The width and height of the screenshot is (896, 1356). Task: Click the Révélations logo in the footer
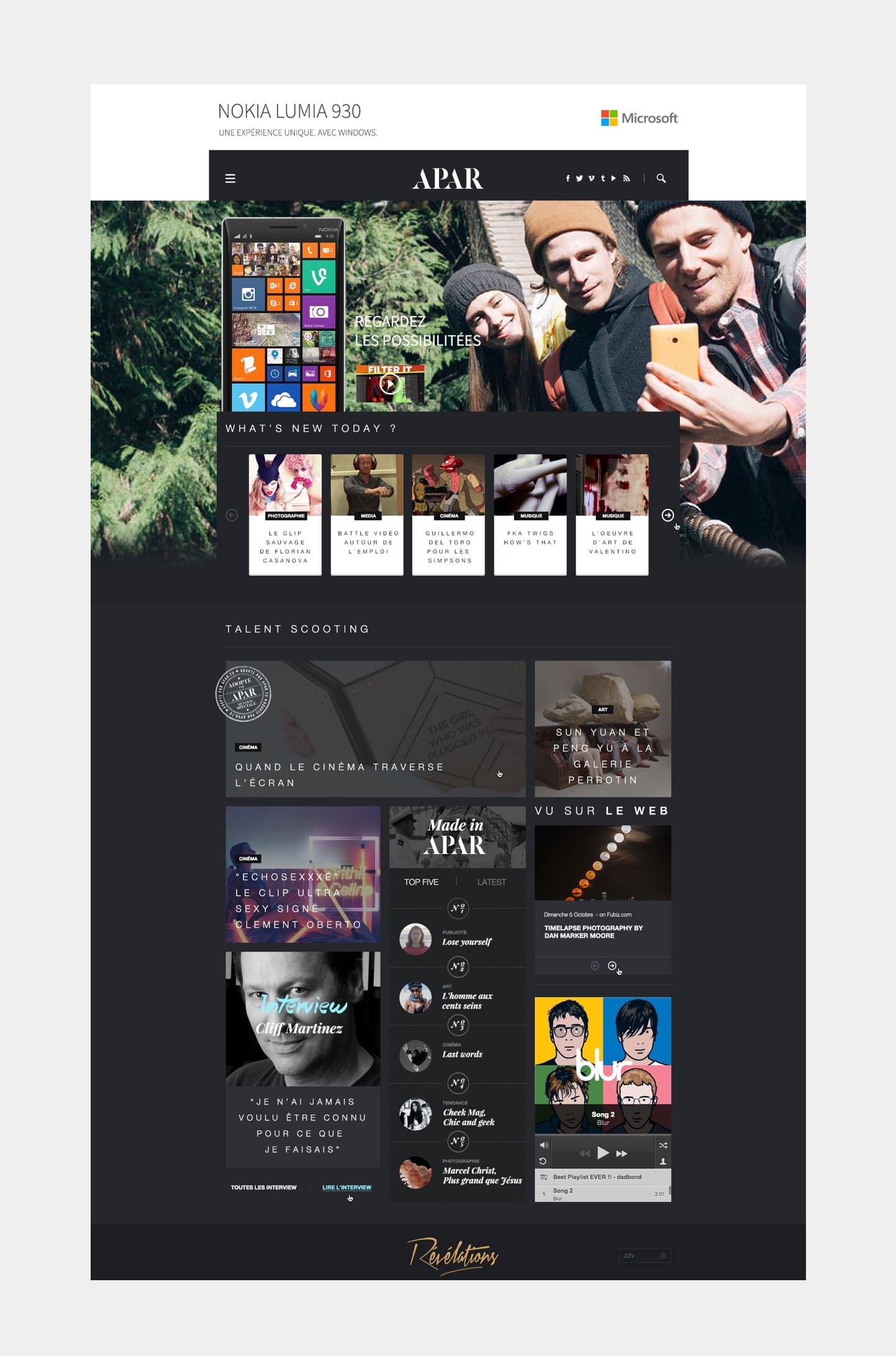[x=453, y=1255]
